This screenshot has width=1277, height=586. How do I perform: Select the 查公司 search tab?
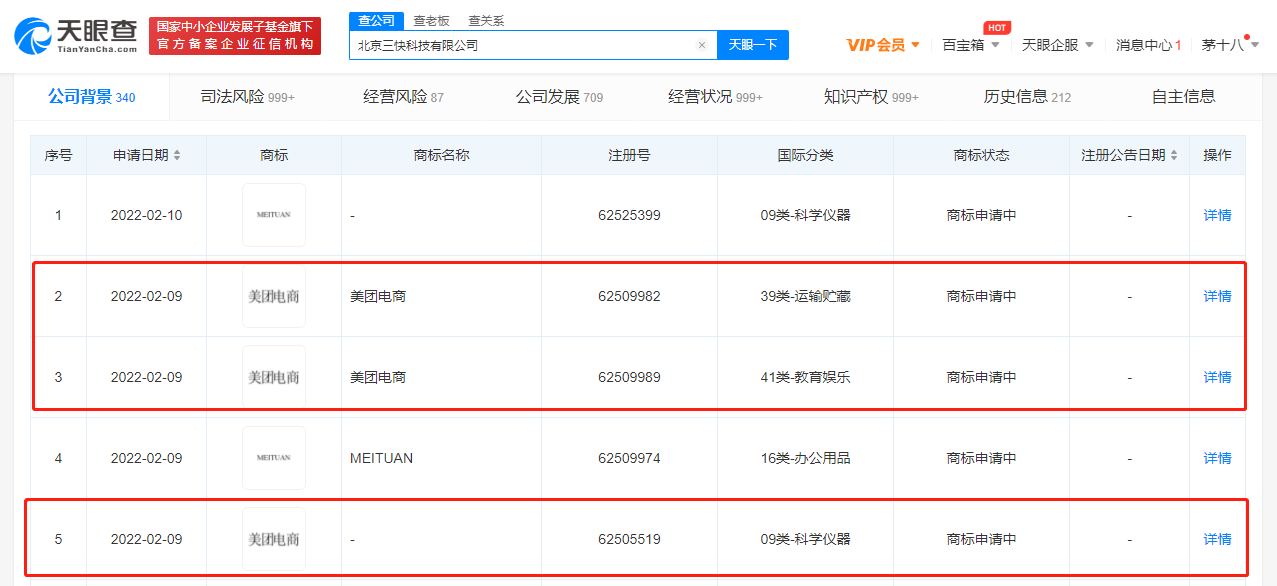point(376,21)
